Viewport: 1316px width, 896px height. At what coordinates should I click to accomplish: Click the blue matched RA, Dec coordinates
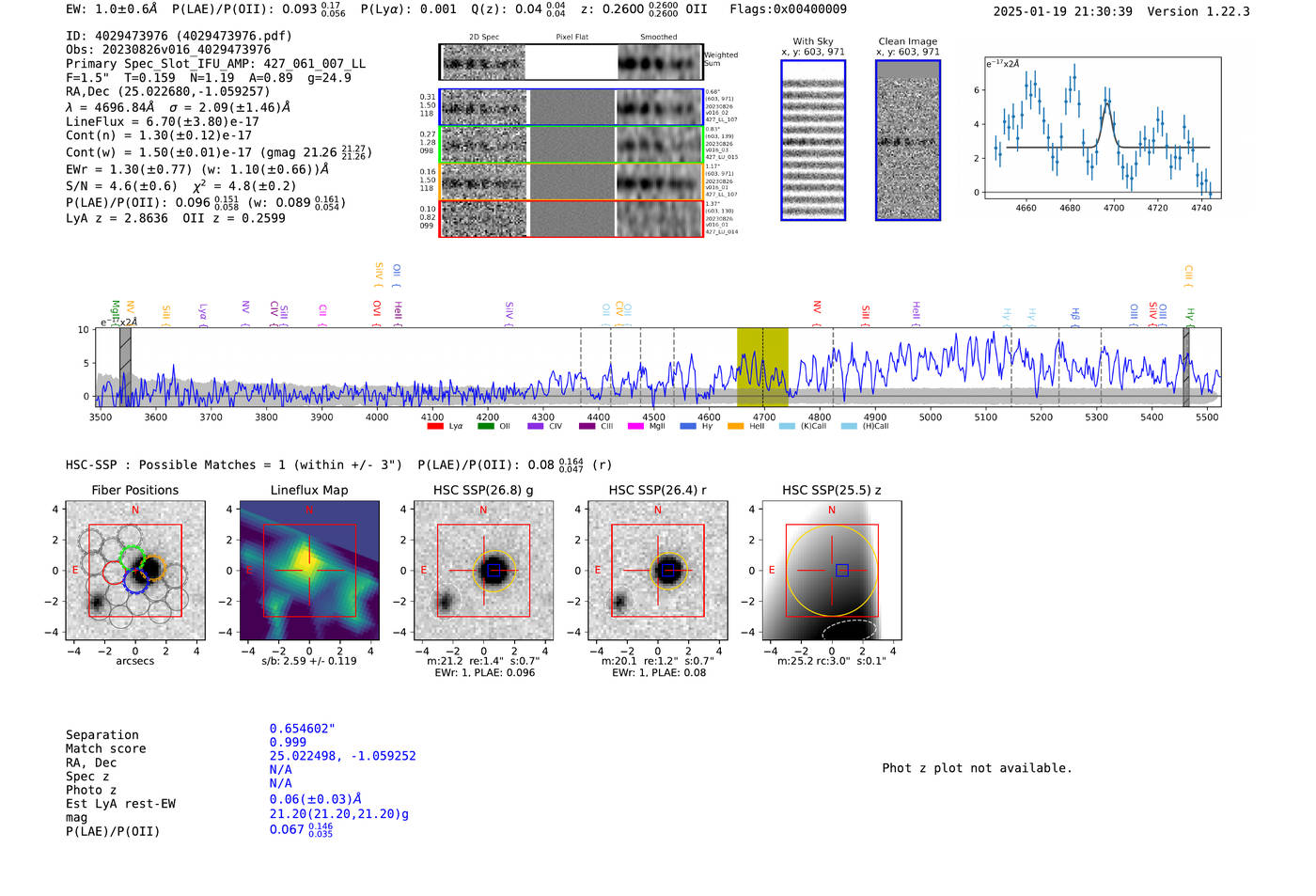342,756
